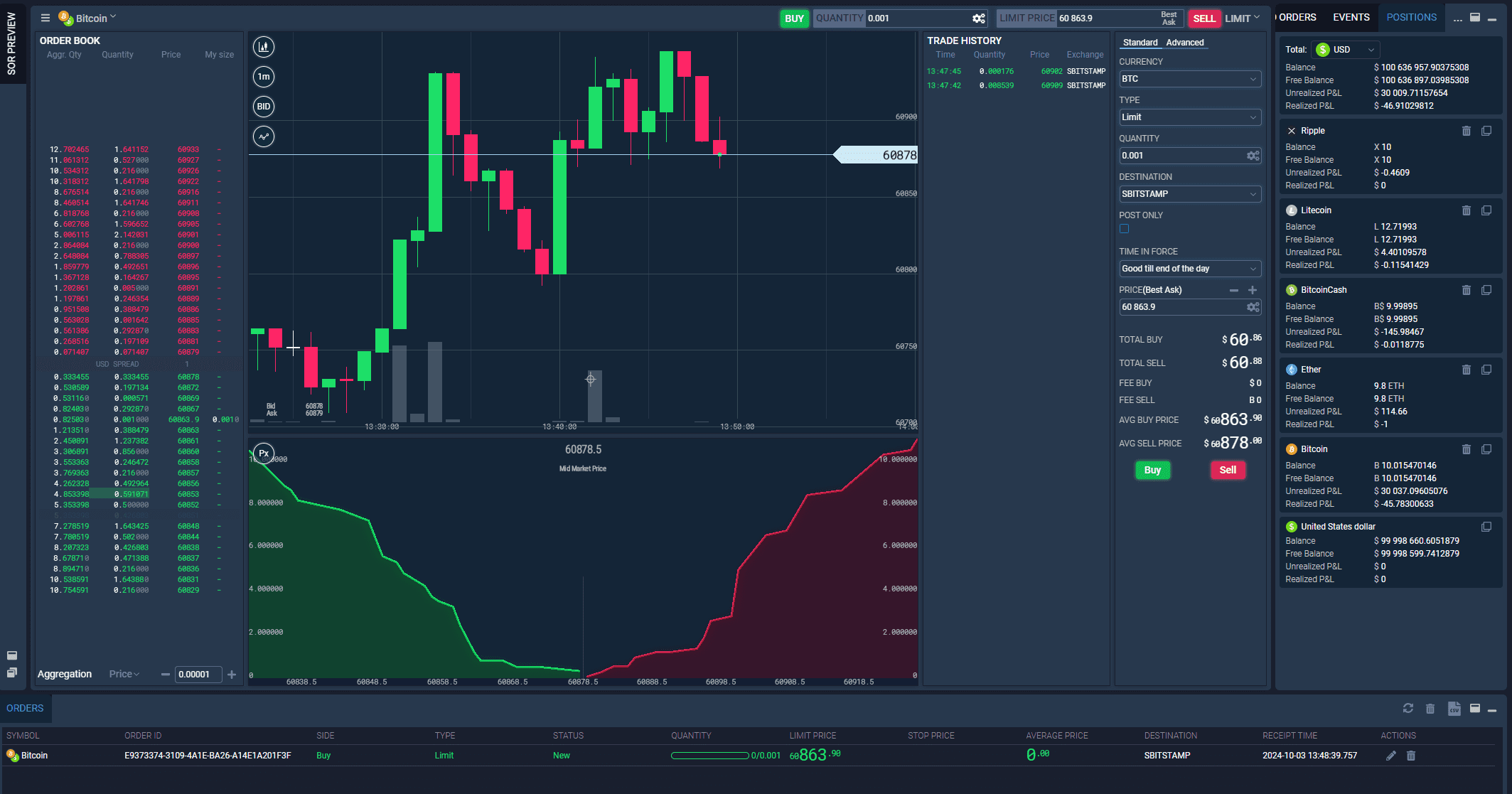Open the Destination SBITSTAMP dropdown
The image size is (1512, 794).
click(x=1189, y=193)
